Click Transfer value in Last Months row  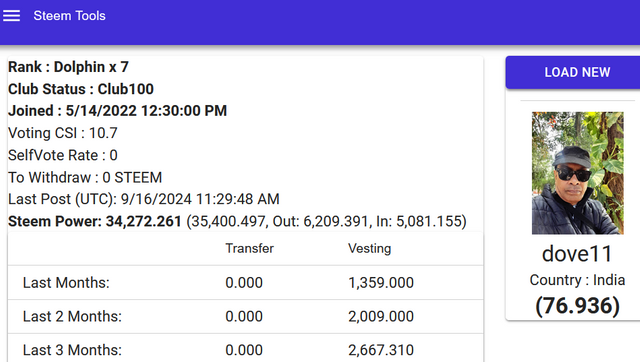pos(244,282)
